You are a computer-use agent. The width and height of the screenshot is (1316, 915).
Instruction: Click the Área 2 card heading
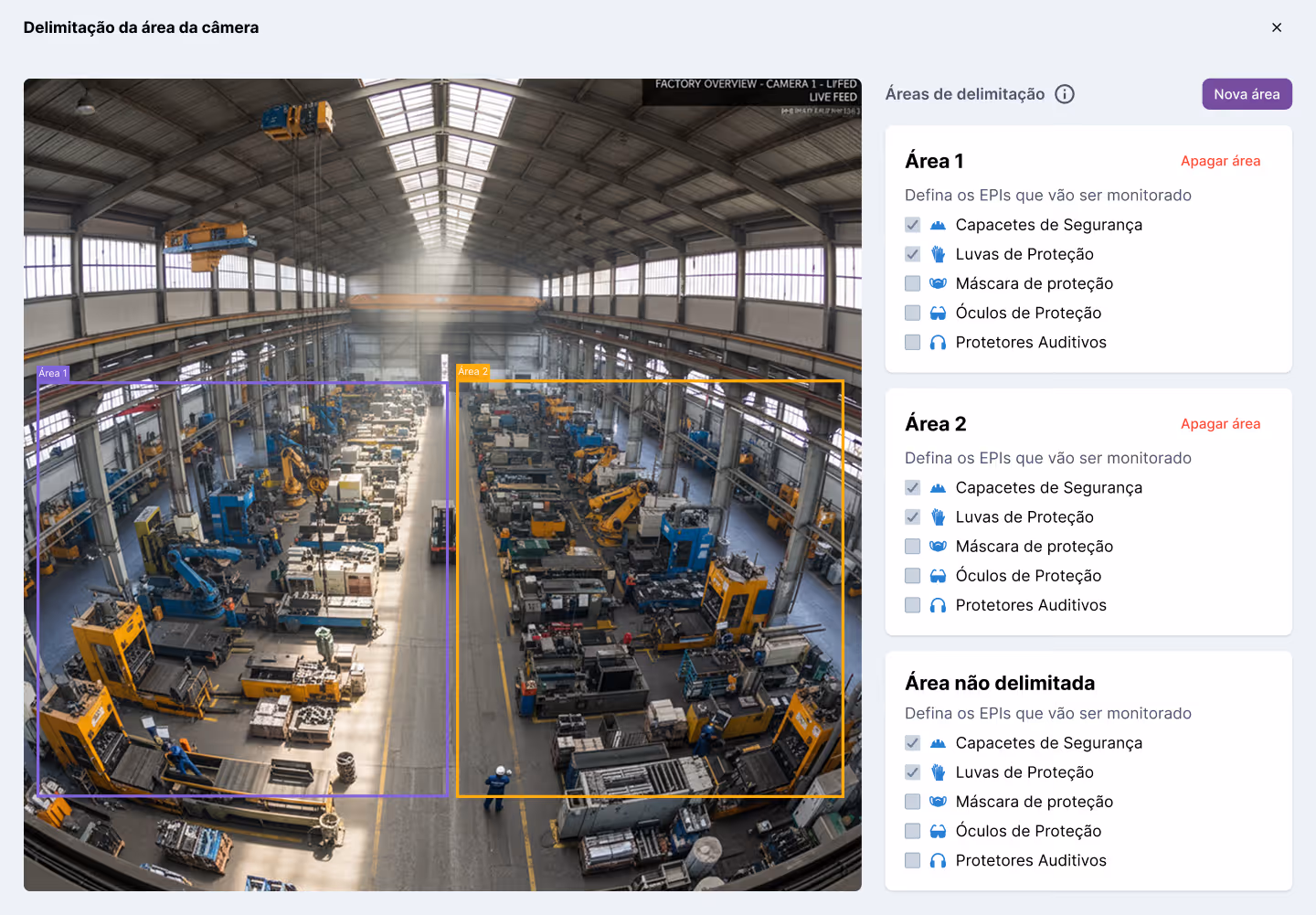(x=935, y=424)
